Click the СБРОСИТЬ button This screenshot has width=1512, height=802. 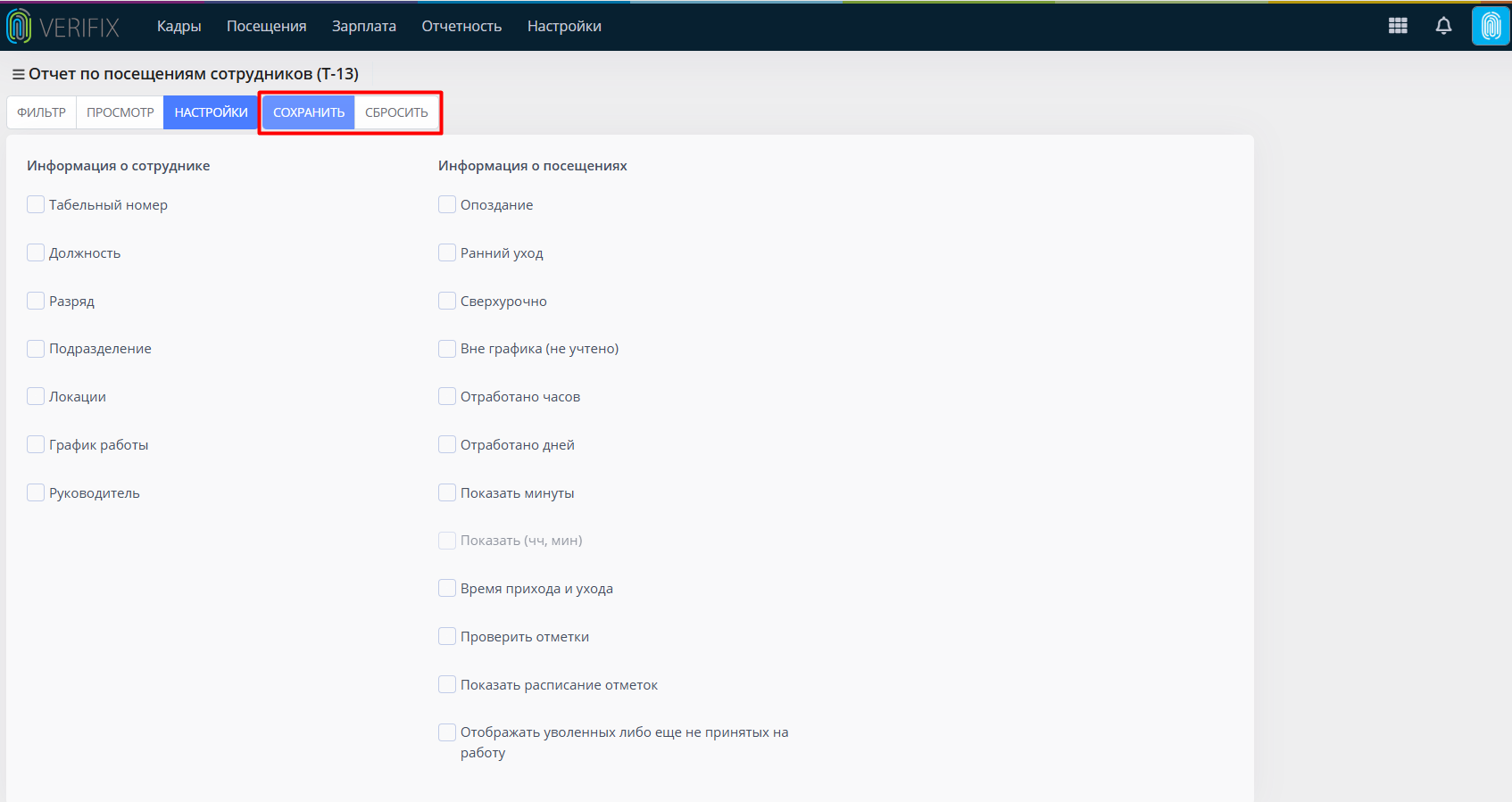pyautogui.click(x=396, y=112)
